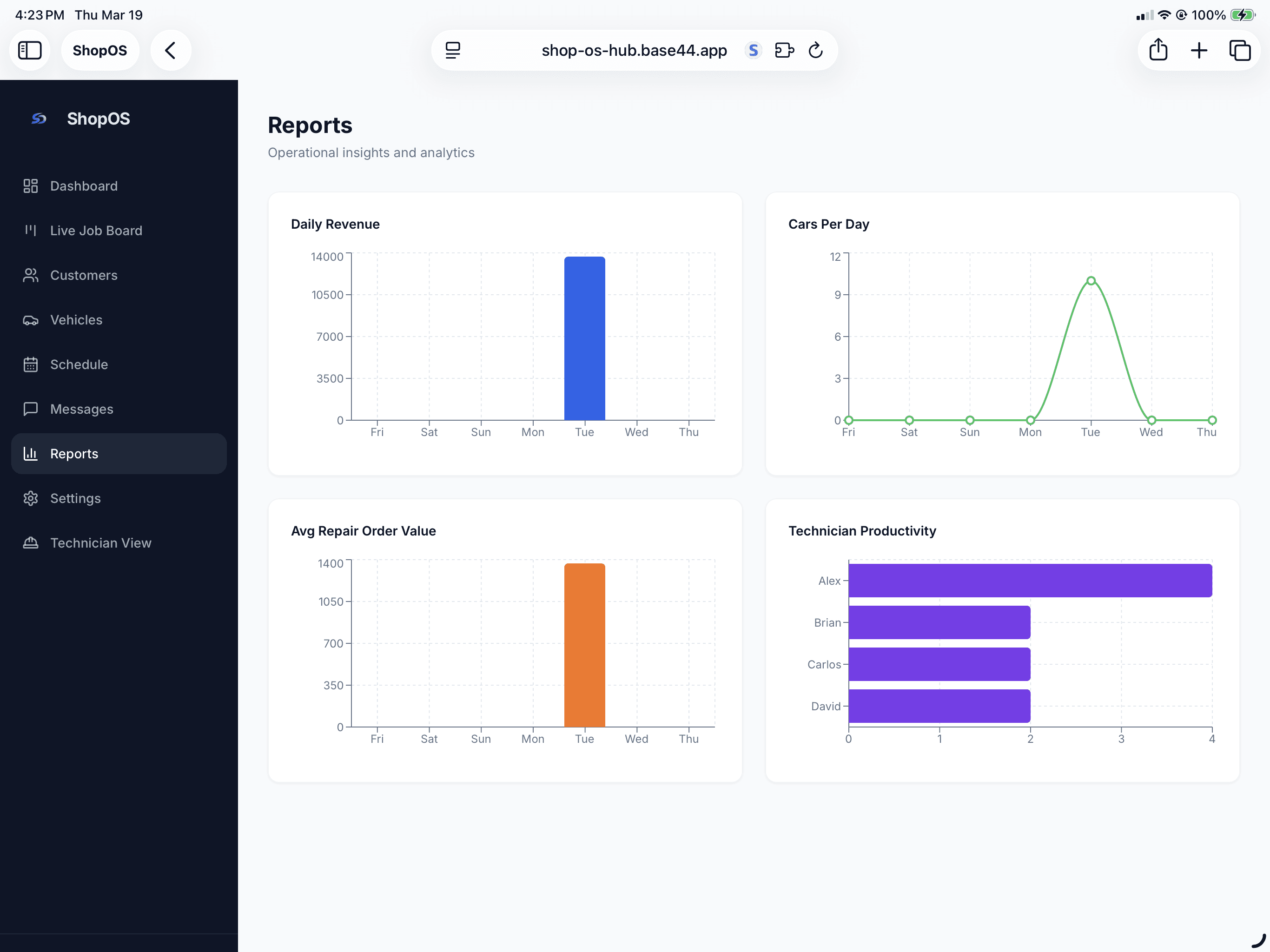Go back with the chevron button
The image size is (1270, 952).
pos(171,51)
